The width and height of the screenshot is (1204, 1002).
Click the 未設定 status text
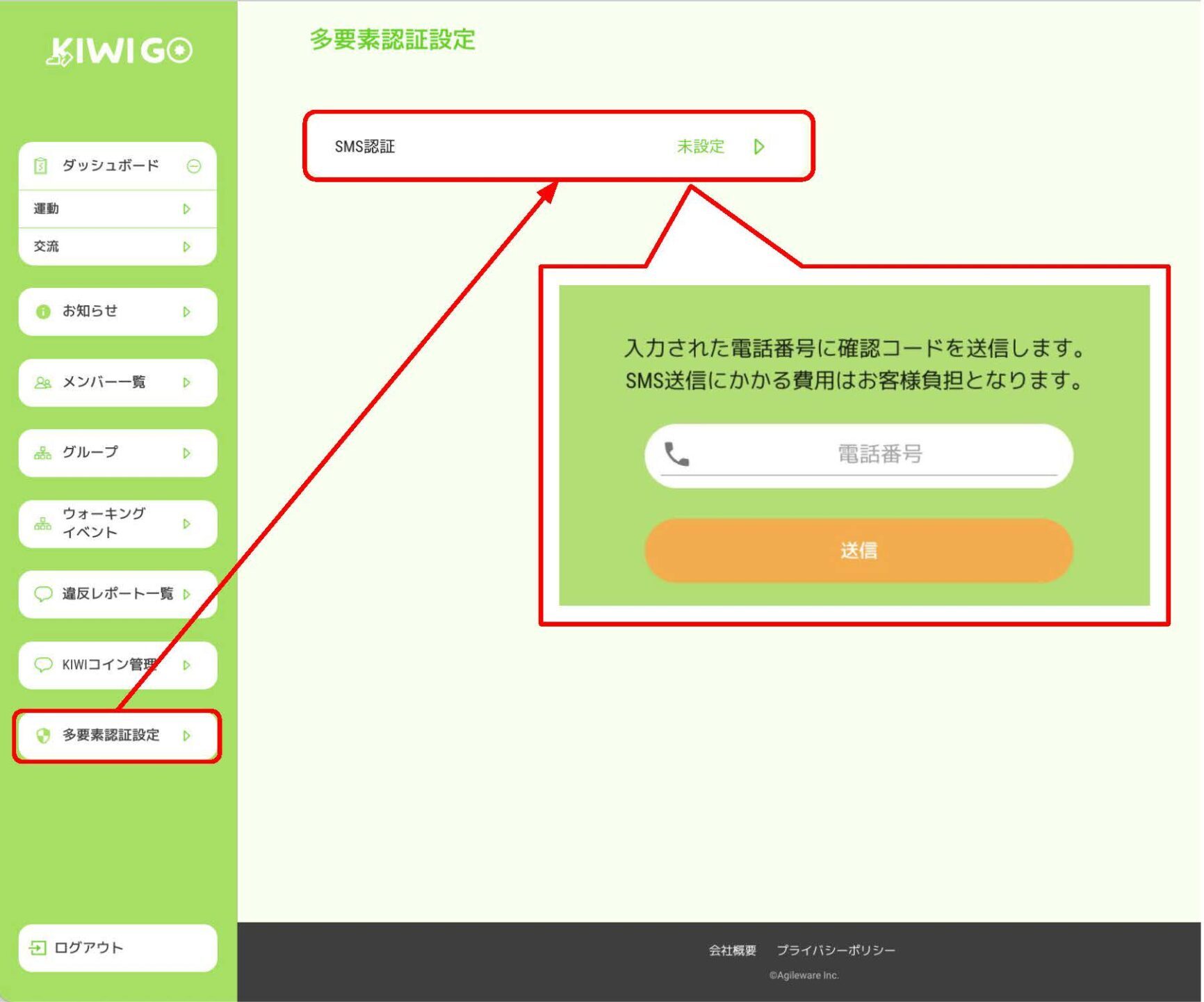pyautogui.click(x=701, y=147)
